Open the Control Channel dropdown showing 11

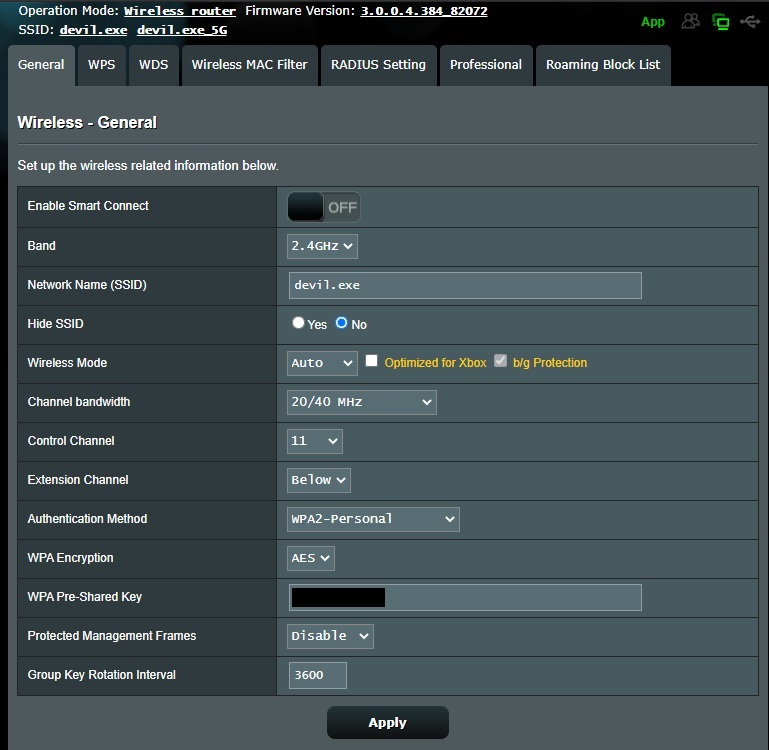pyautogui.click(x=315, y=441)
